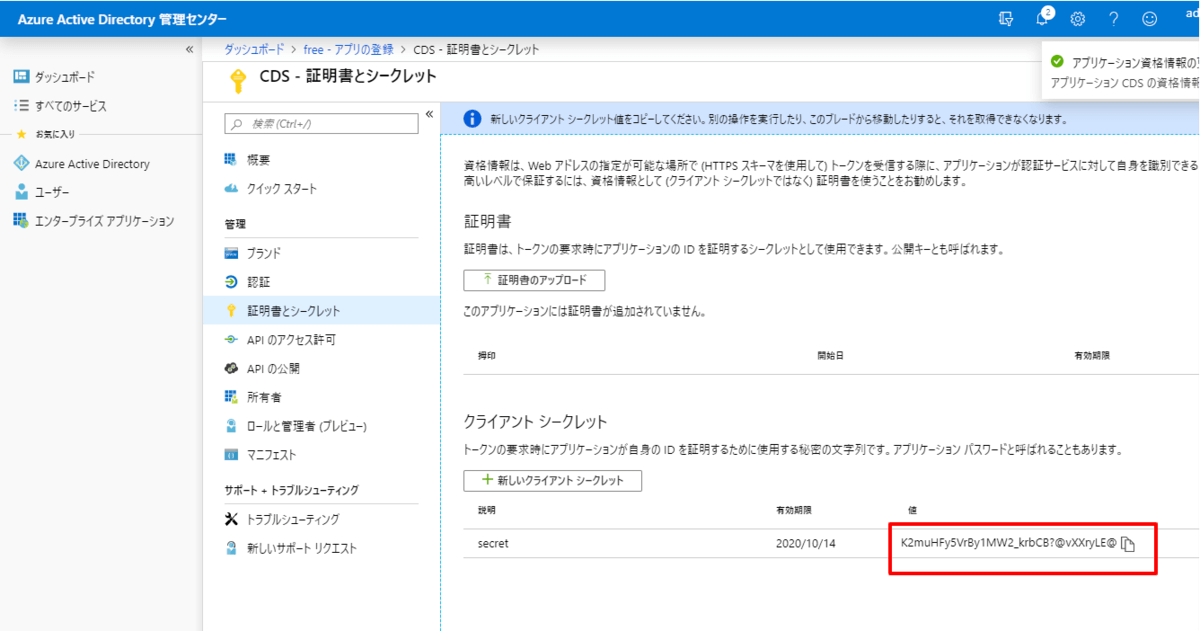Click the Azure Active Directory 管理センター title
Image resolution: width=1200 pixels, height=631 pixels.
[x=122, y=19]
